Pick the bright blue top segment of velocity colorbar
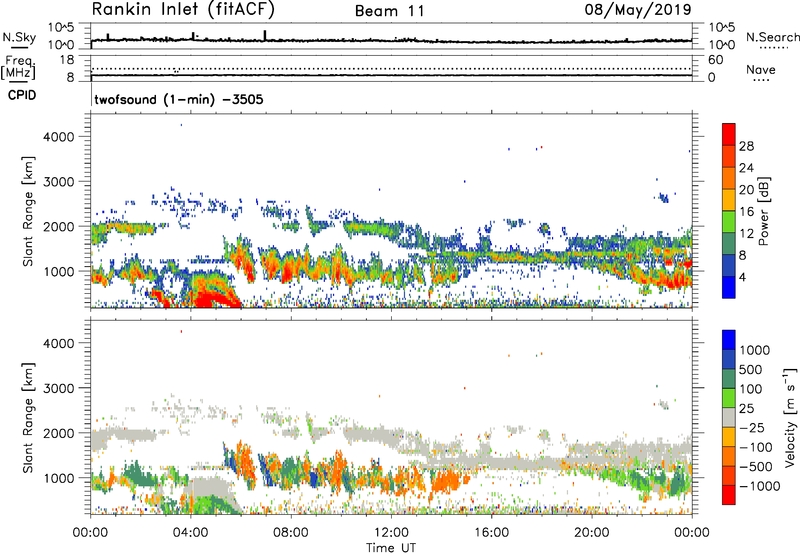This screenshot has width=800, height=554. click(x=729, y=340)
